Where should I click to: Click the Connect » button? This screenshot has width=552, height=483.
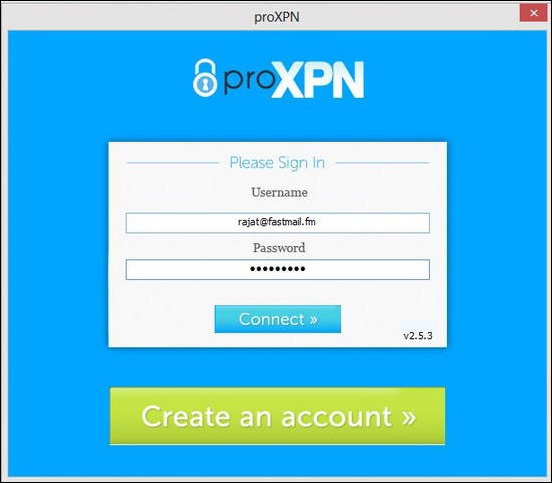pyautogui.click(x=277, y=319)
